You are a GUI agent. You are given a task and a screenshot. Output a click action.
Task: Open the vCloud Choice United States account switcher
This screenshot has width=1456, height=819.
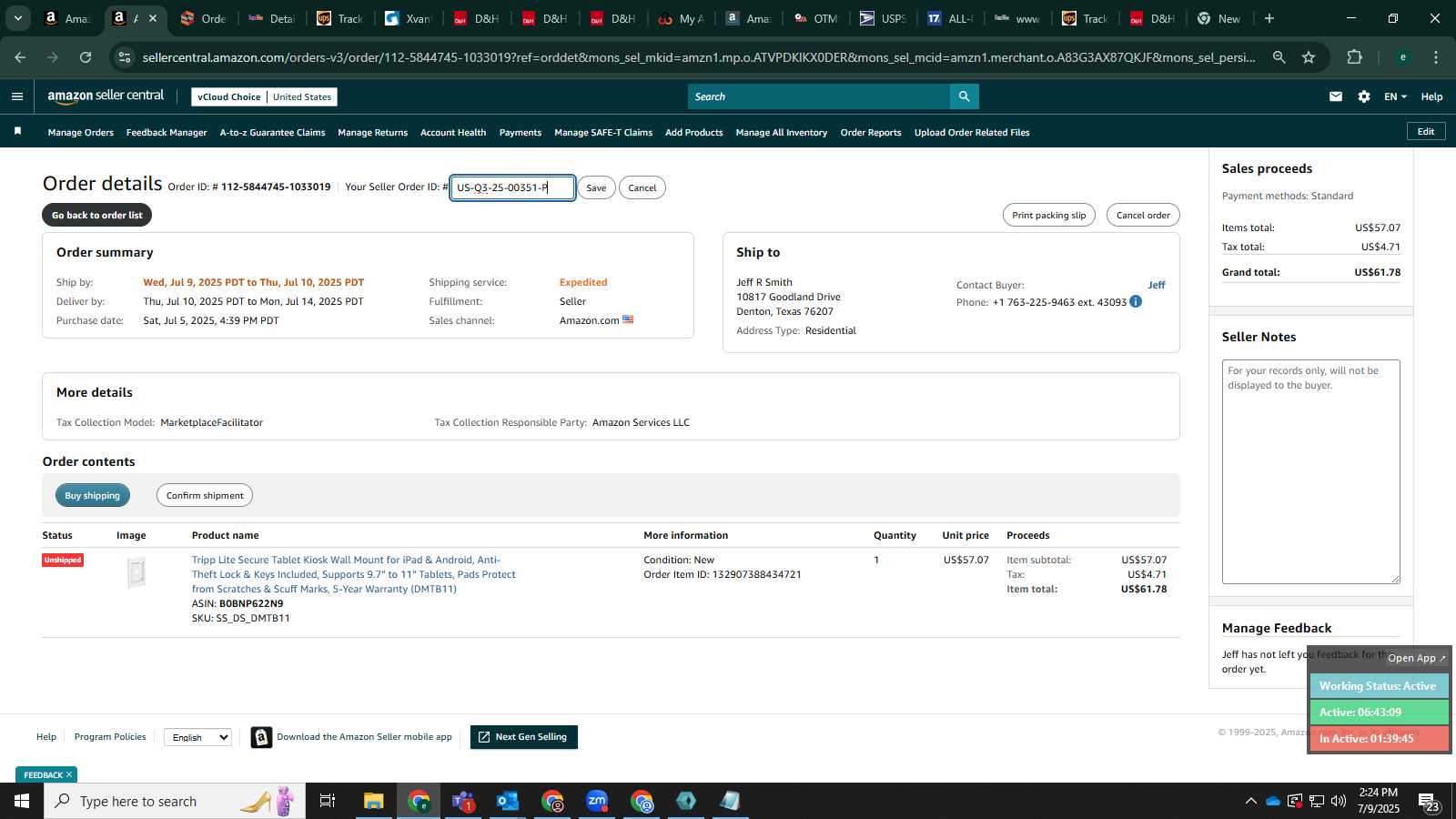click(265, 96)
